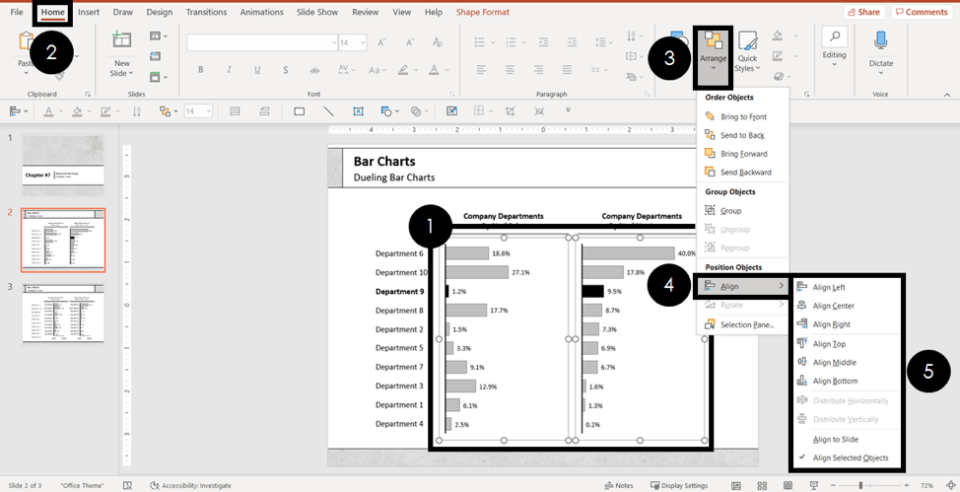Click the Reset slide icon

[156, 56]
